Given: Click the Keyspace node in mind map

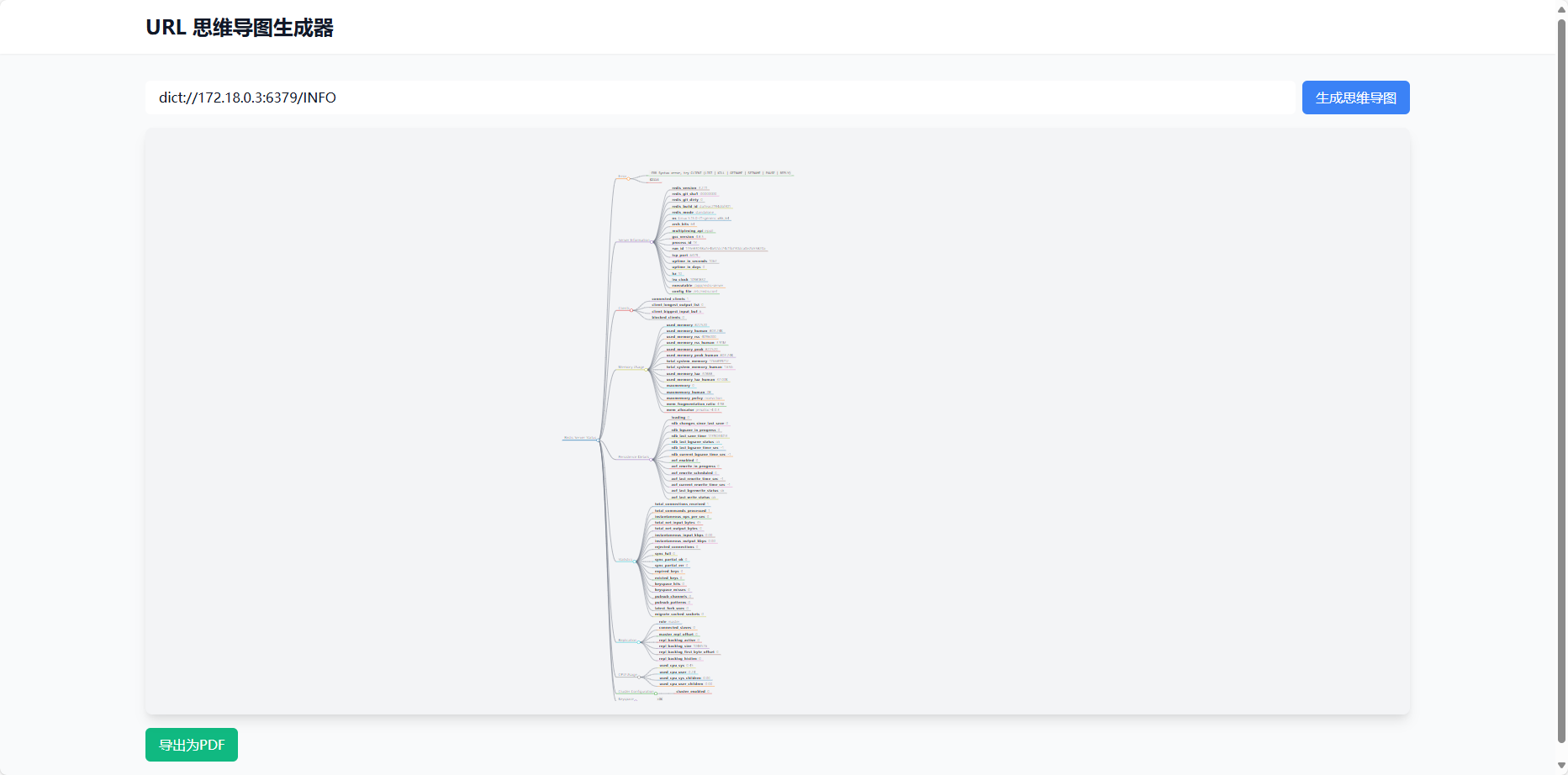Looking at the screenshot, I should tap(626, 699).
